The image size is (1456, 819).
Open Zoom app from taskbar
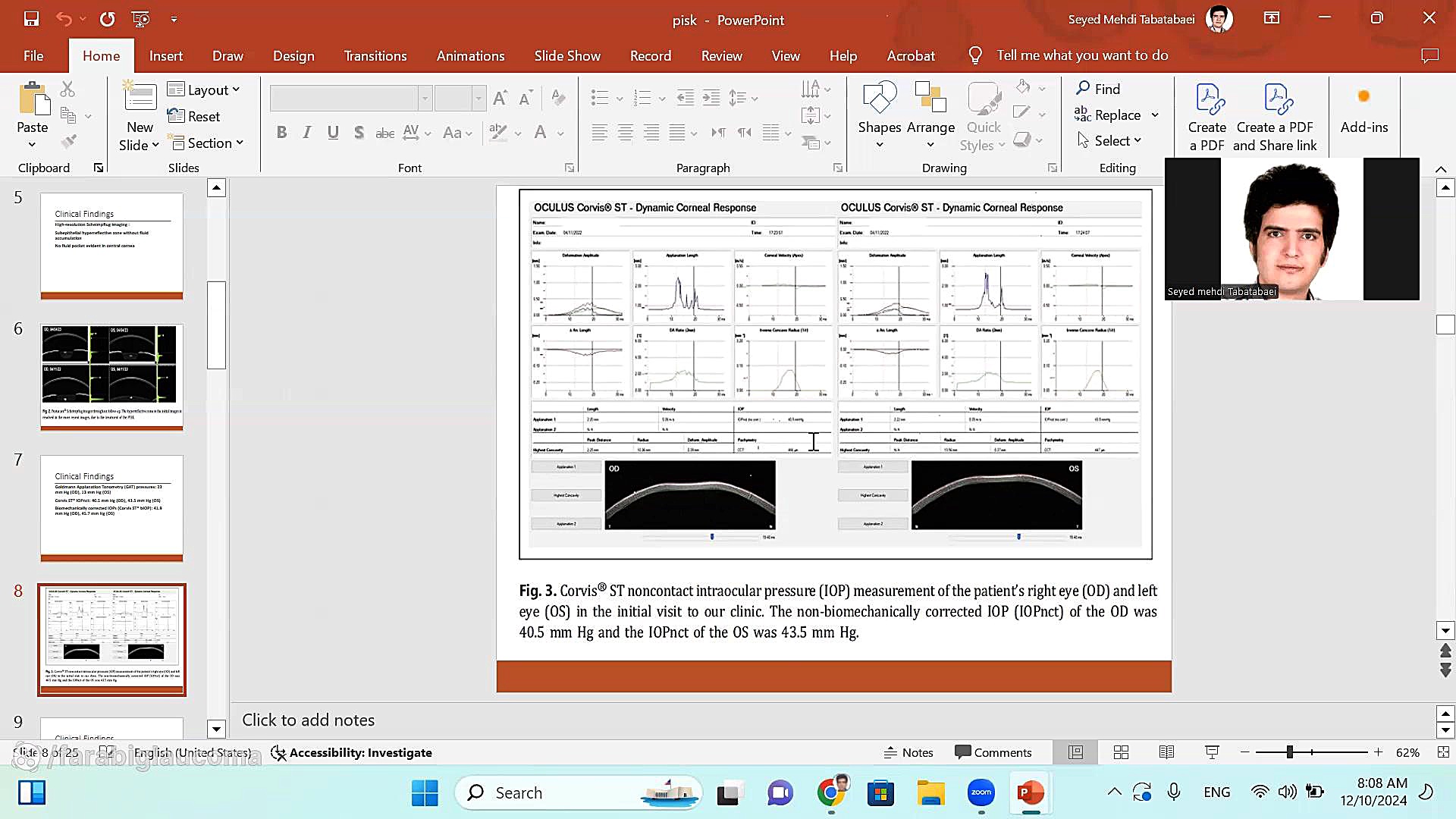pos(981,792)
